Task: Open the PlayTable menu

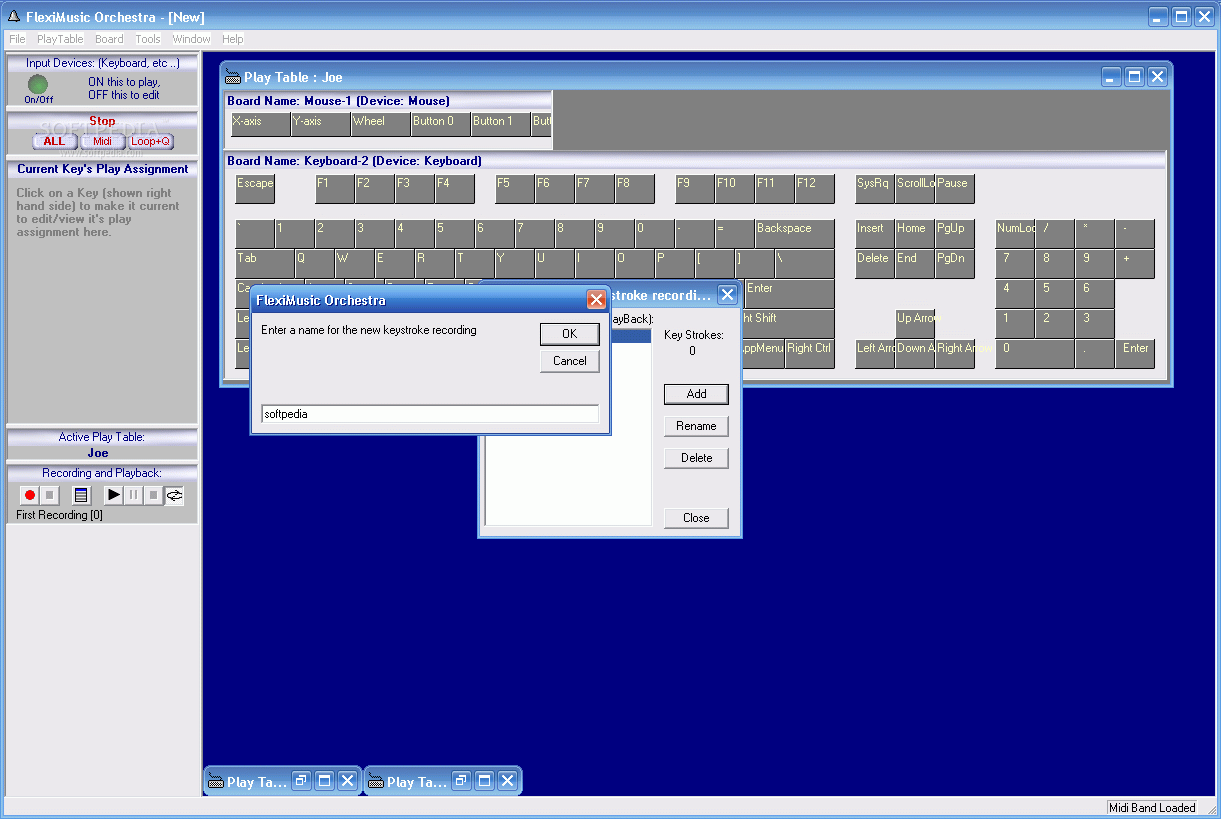Action: coord(60,39)
